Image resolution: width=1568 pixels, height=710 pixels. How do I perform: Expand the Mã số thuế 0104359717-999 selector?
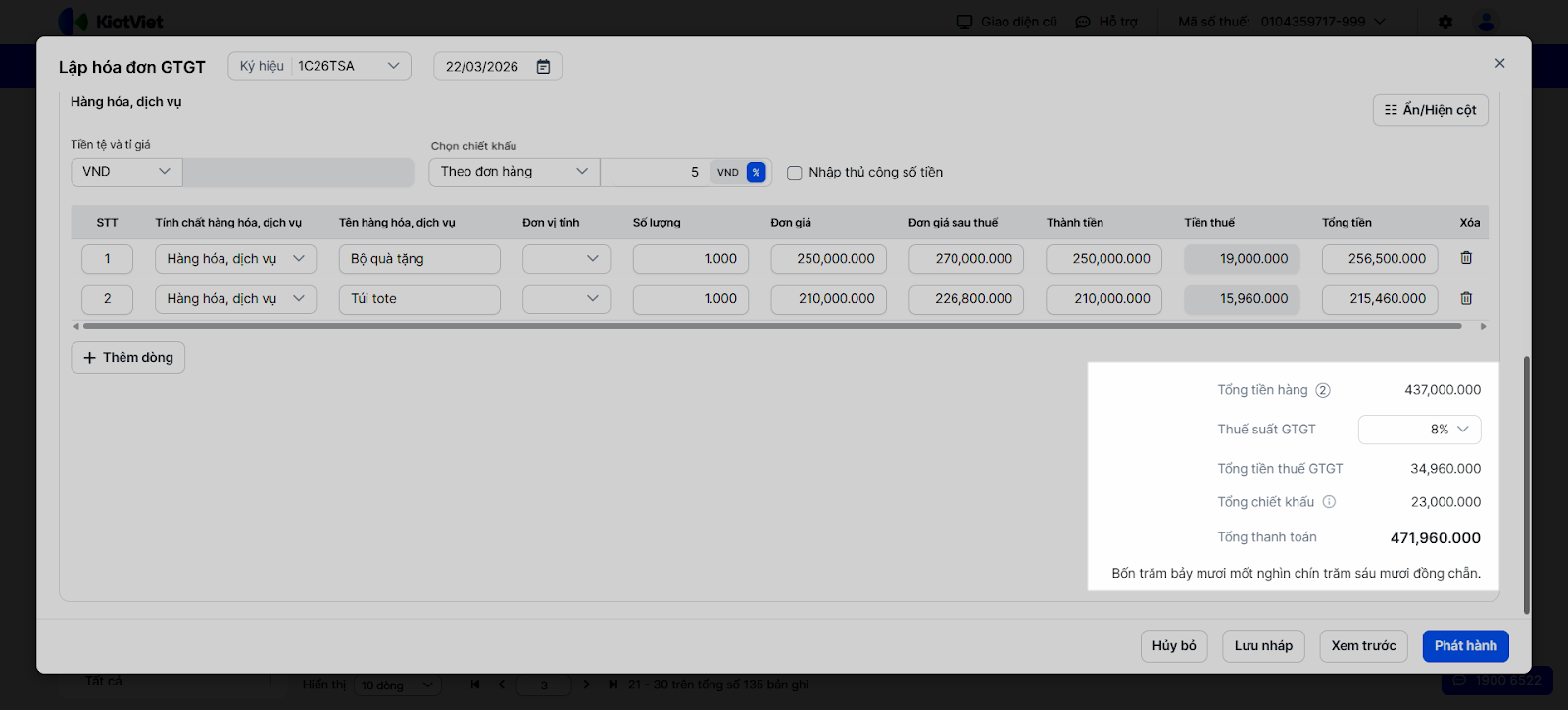tap(1282, 22)
